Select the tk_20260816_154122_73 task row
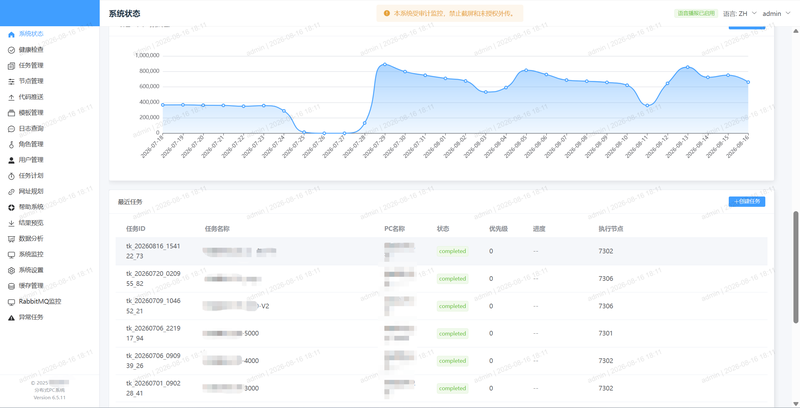Screen dimensions: 800x408 pyautogui.click(x=441, y=251)
